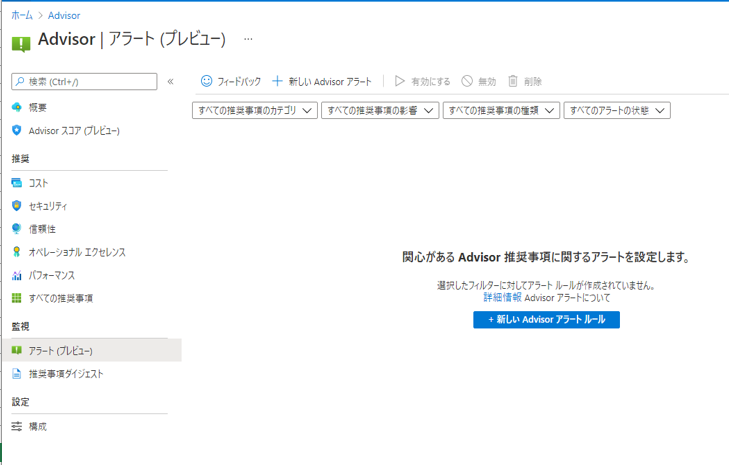Click the セキュリティ shield icon
729x465 pixels.
click(x=17, y=206)
